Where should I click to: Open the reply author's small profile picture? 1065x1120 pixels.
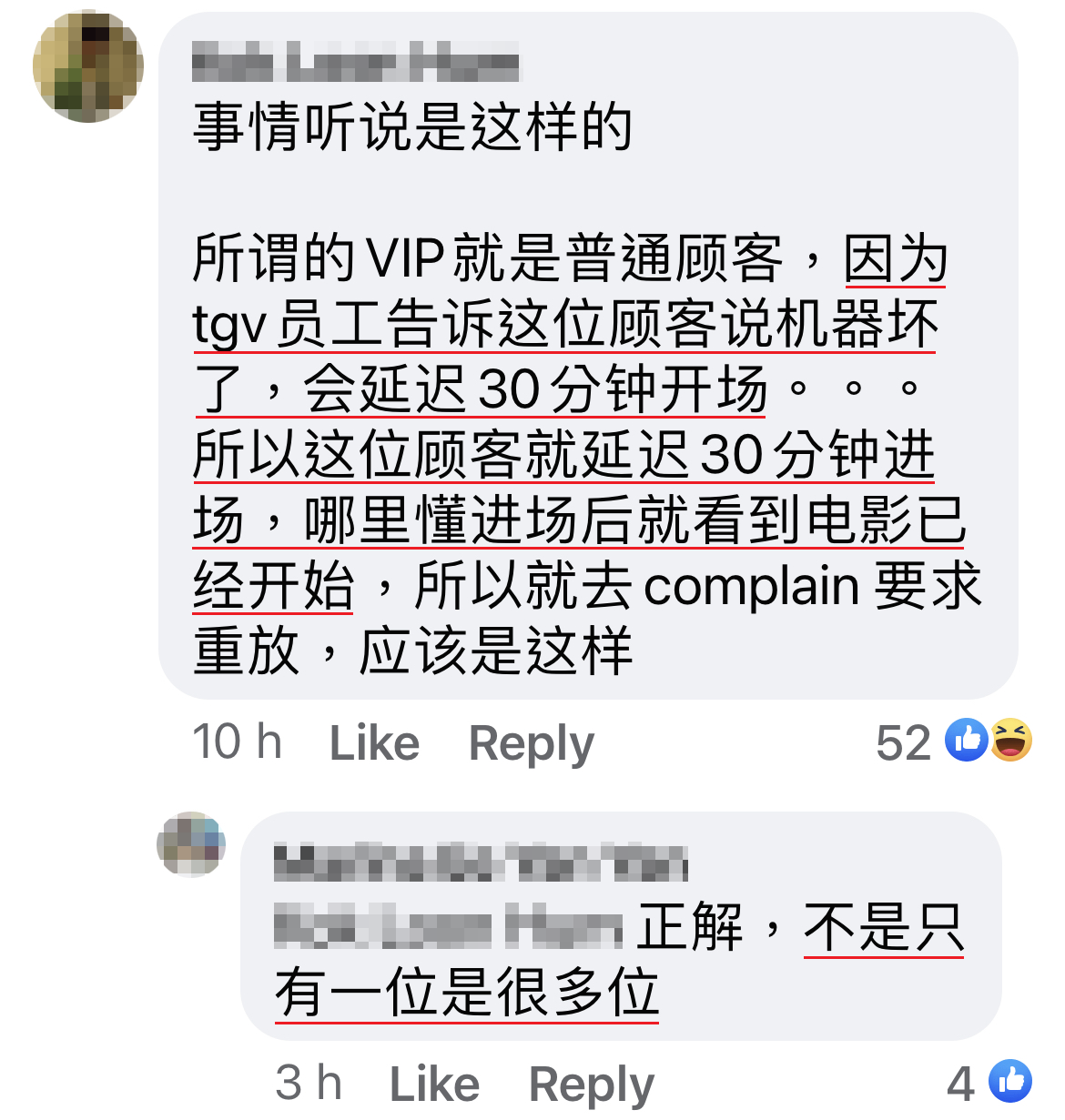191,844
